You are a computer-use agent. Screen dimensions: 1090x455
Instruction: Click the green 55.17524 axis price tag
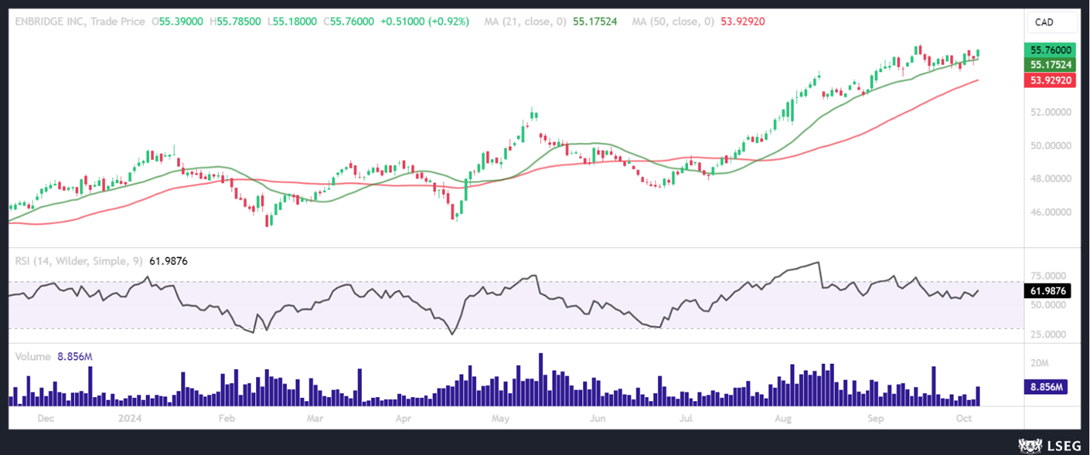pos(1050,65)
